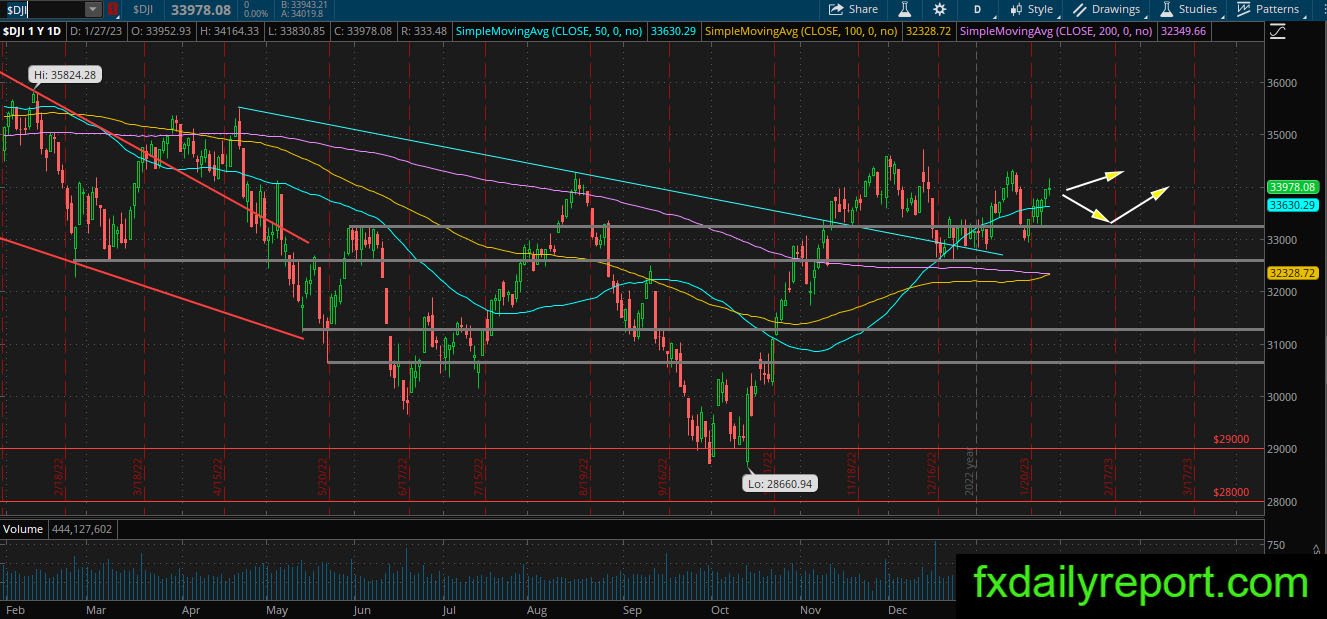Click the 36000 price axis label

1283,83
